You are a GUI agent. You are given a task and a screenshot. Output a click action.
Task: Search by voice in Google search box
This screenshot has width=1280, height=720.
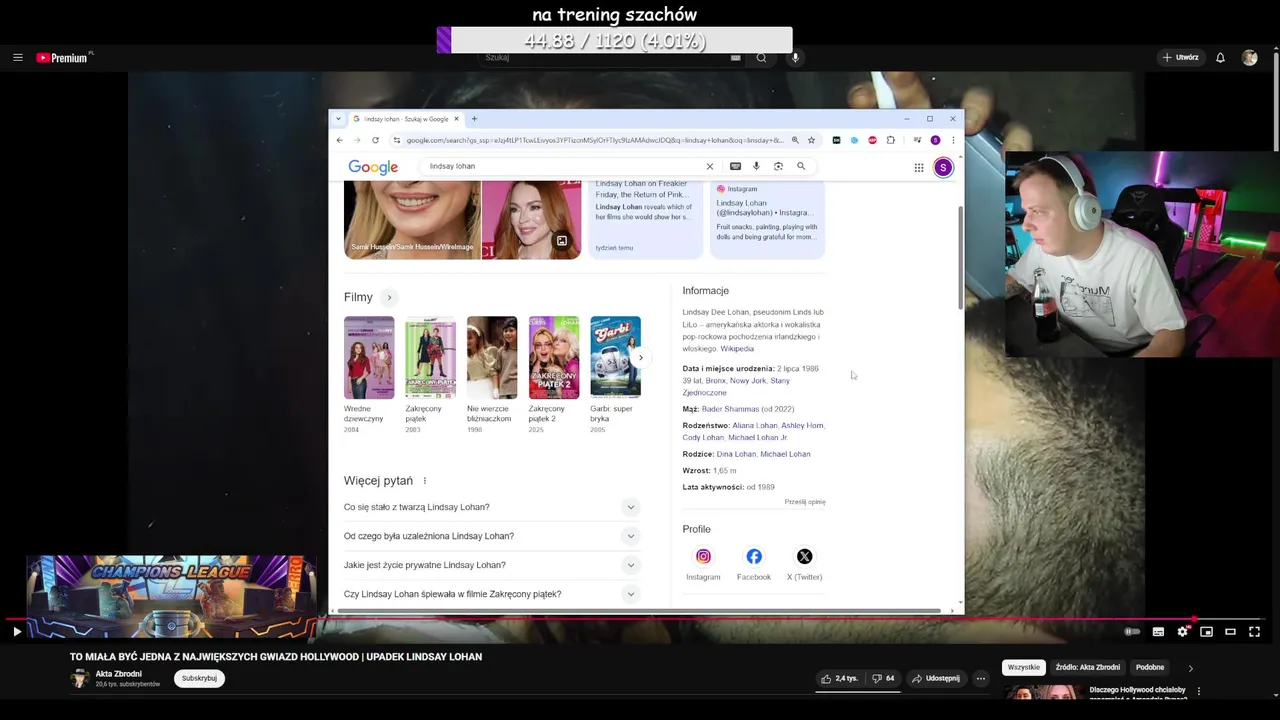click(756, 166)
